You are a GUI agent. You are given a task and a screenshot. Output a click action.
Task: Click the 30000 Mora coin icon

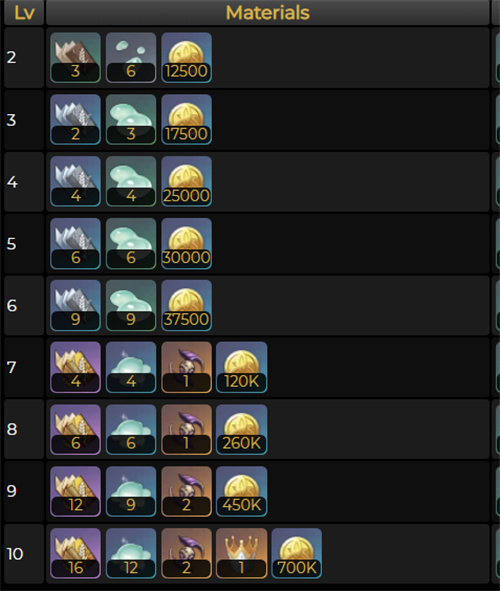tap(186, 243)
